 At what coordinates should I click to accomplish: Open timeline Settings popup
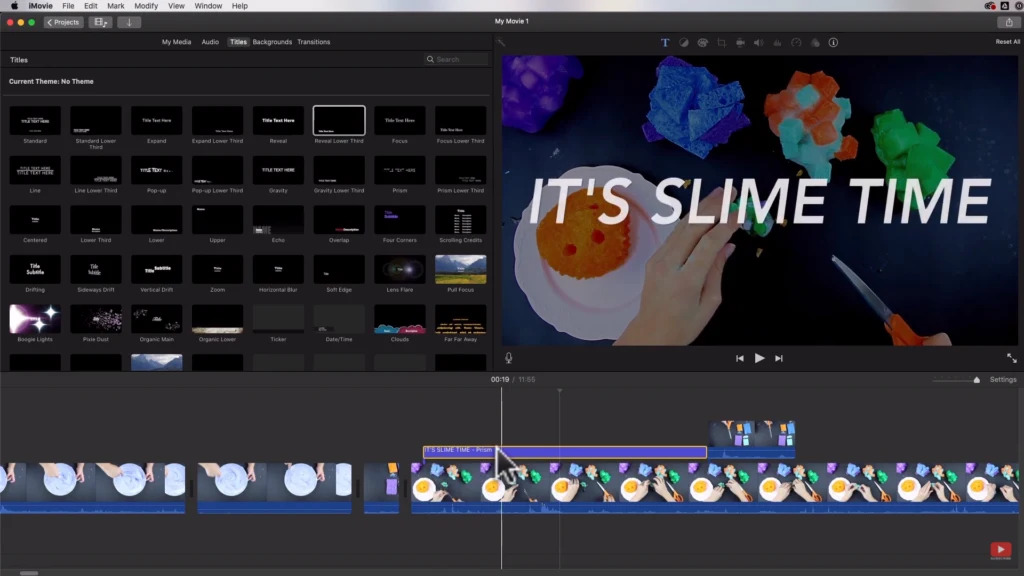(1002, 380)
